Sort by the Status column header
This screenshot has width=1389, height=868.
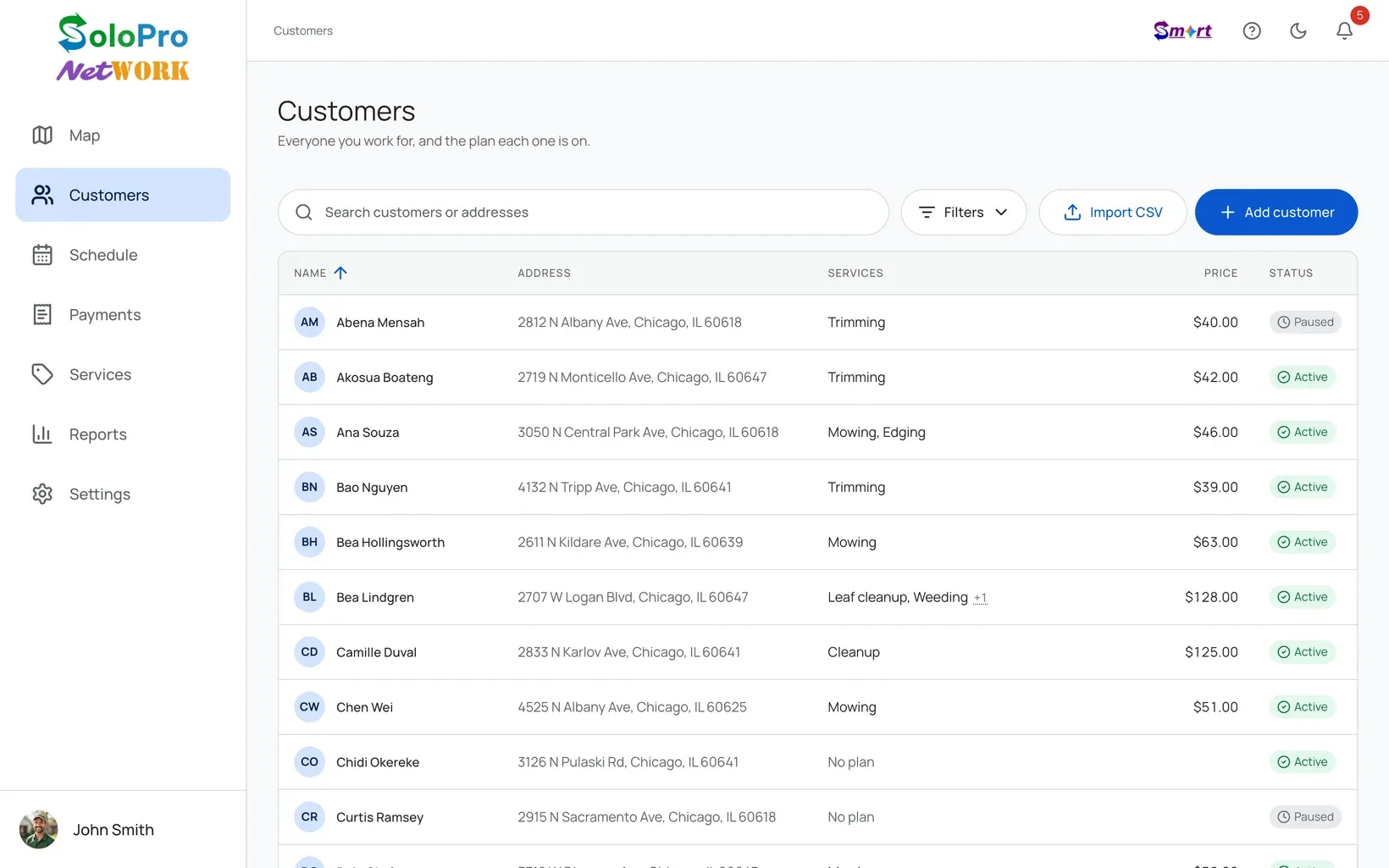(x=1291, y=273)
